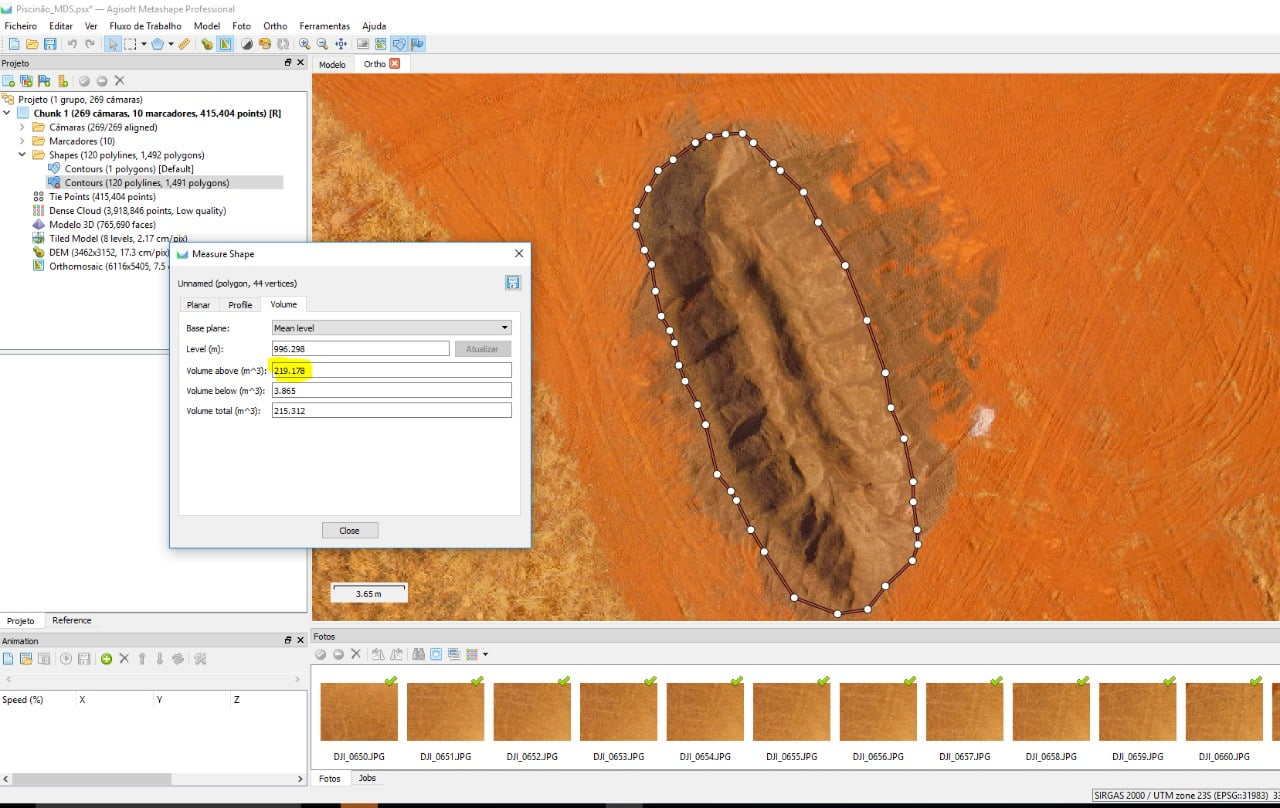Click the Close button in Measure Shape
Viewport: 1280px width, 808px height.
tap(349, 531)
